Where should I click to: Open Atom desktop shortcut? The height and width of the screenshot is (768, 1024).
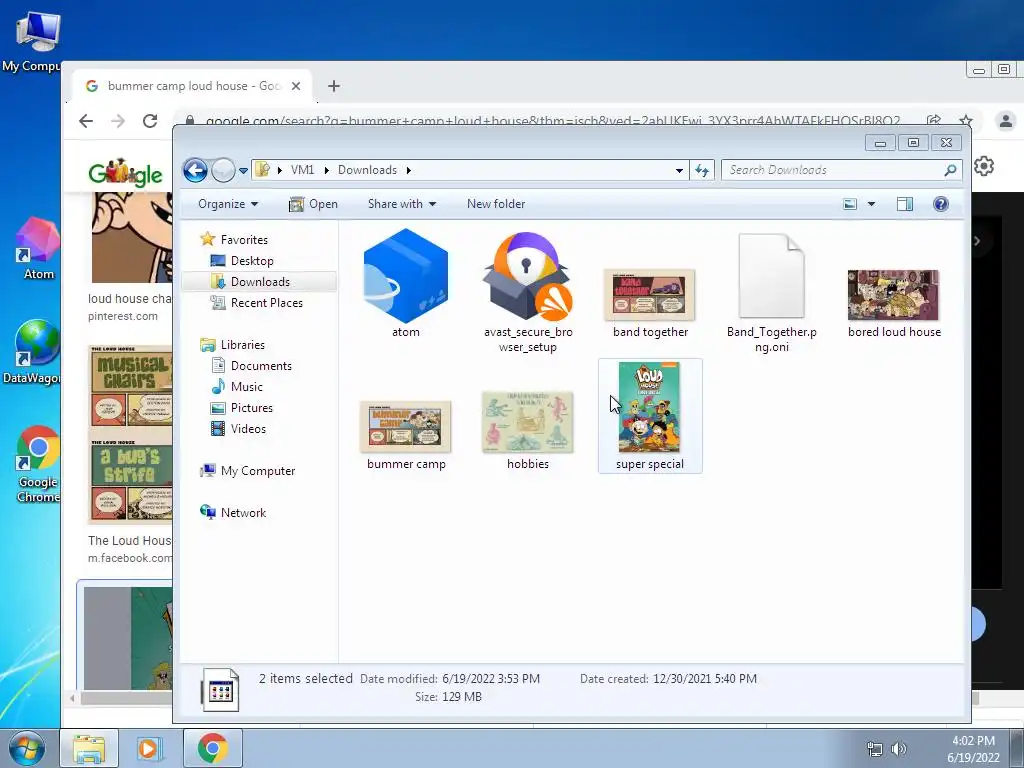38,248
